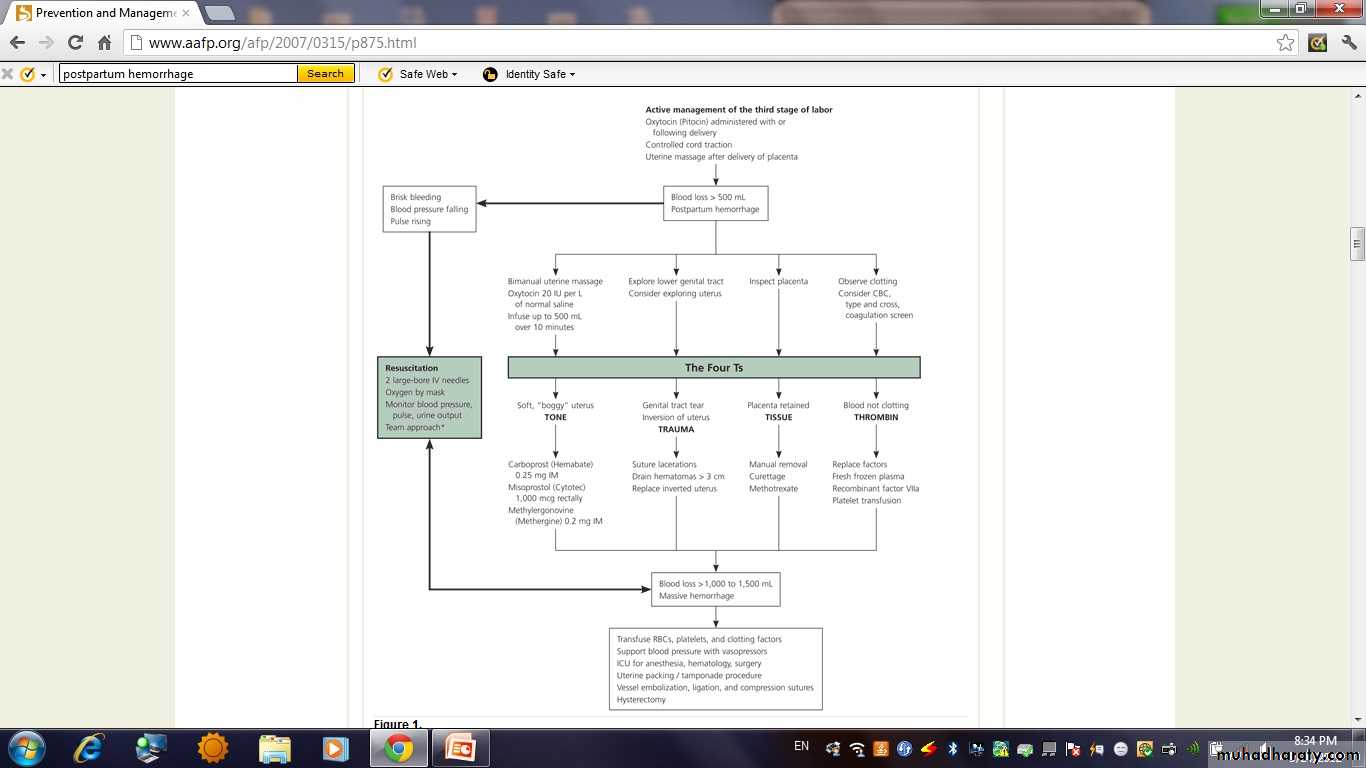Open a new tab
This screenshot has height=768, width=1366.
(x=219, y=13)
